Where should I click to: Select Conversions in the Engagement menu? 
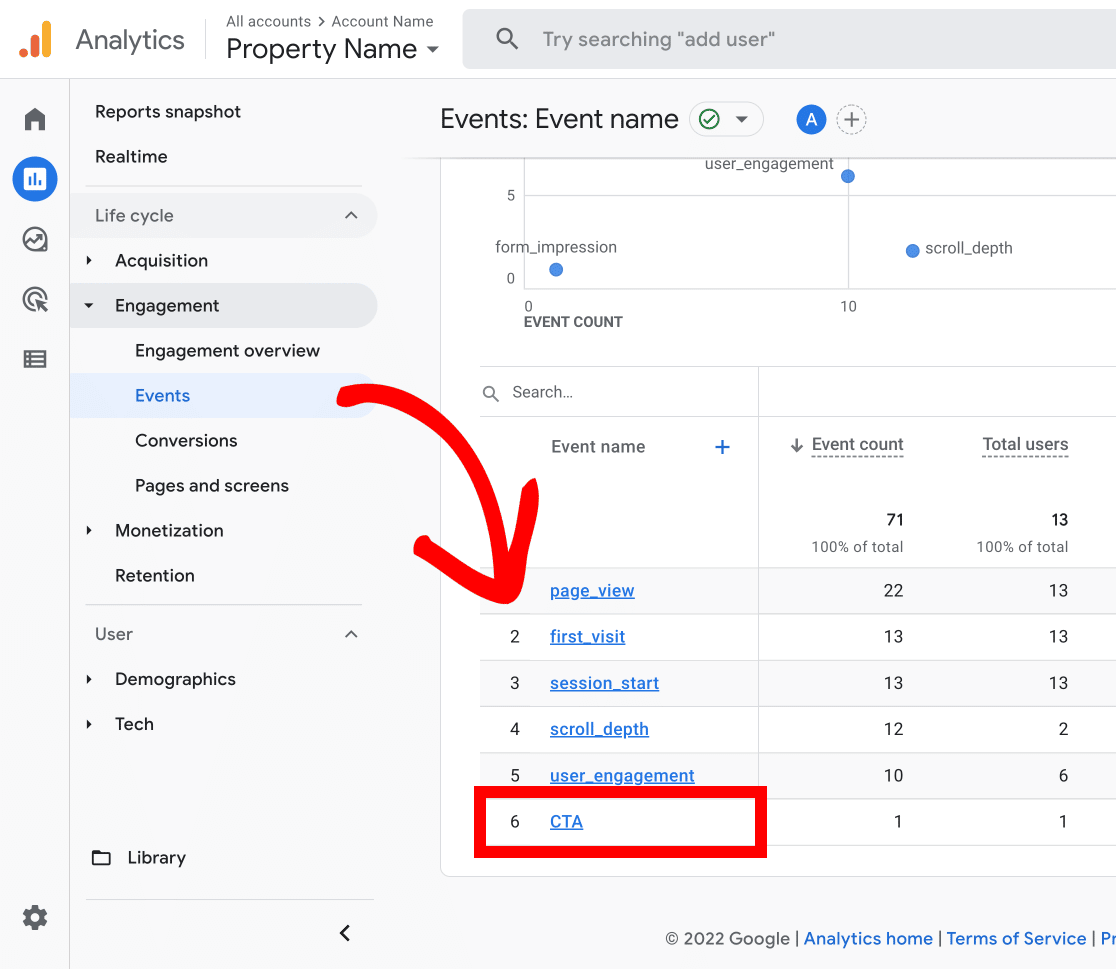186,441
